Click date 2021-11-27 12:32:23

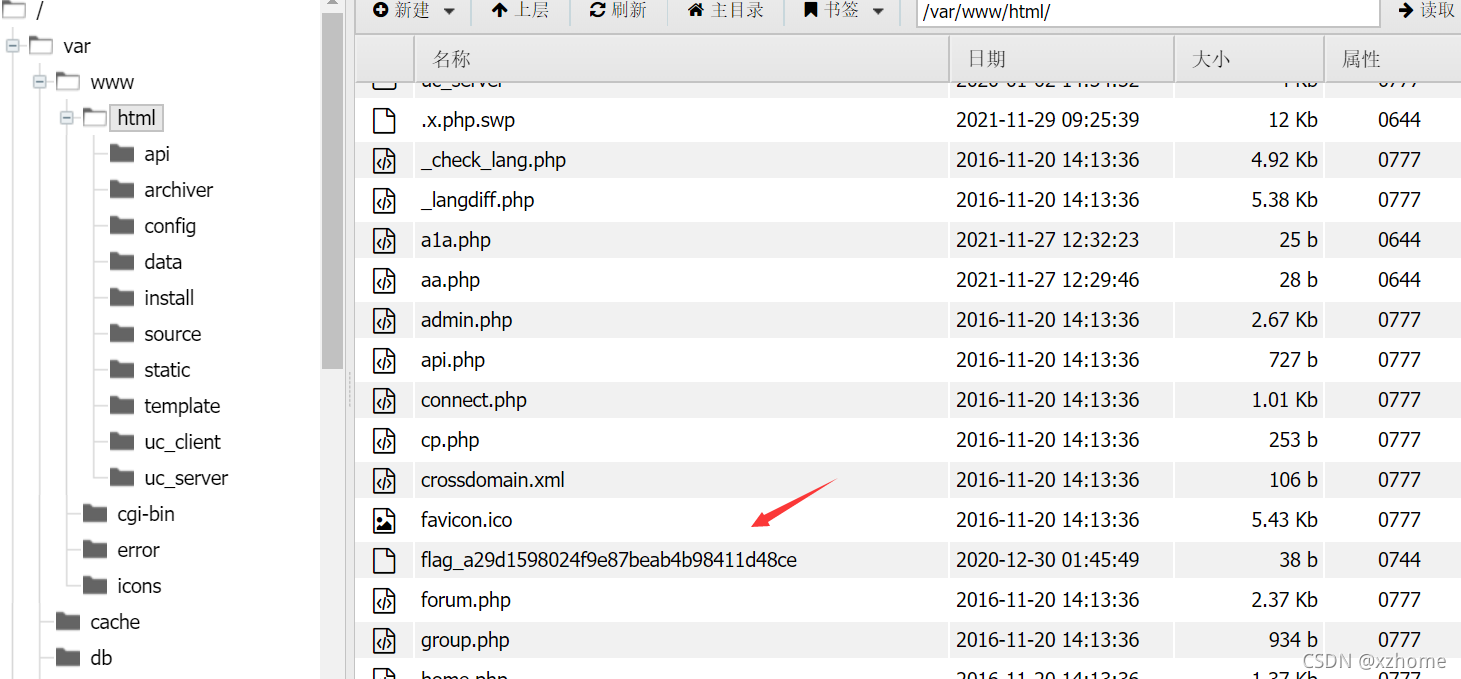1047,240
